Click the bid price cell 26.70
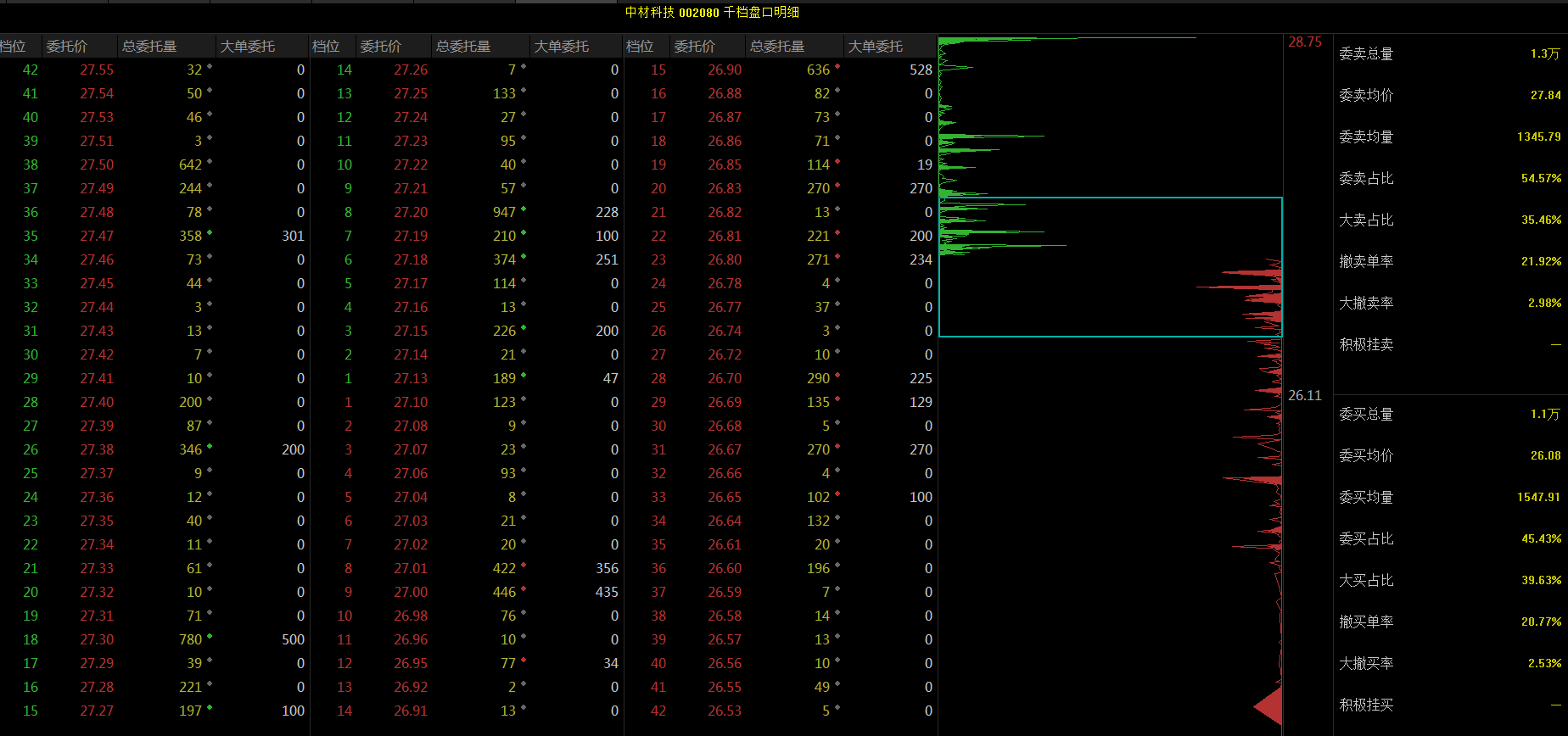 (x=725, y=378)
